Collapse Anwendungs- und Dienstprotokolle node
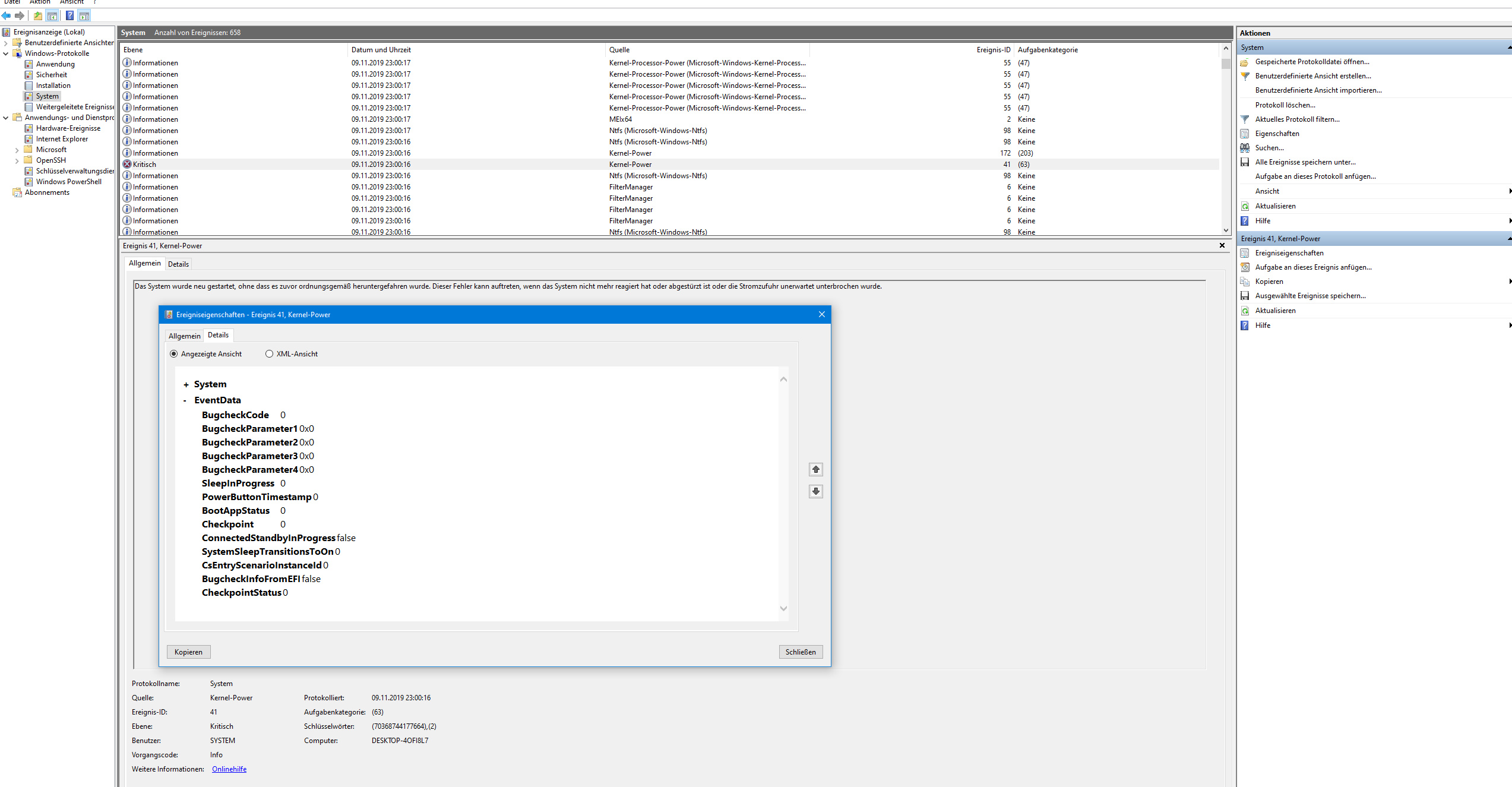 pyautogui.click(x=6, y=118)
